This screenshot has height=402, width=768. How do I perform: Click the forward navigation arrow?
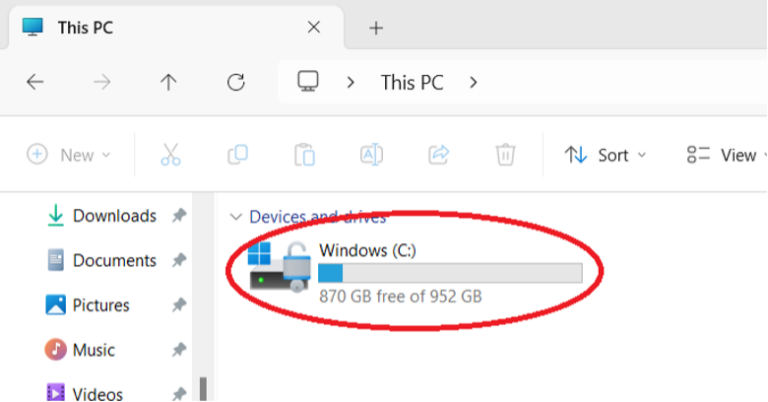[102, 82]
